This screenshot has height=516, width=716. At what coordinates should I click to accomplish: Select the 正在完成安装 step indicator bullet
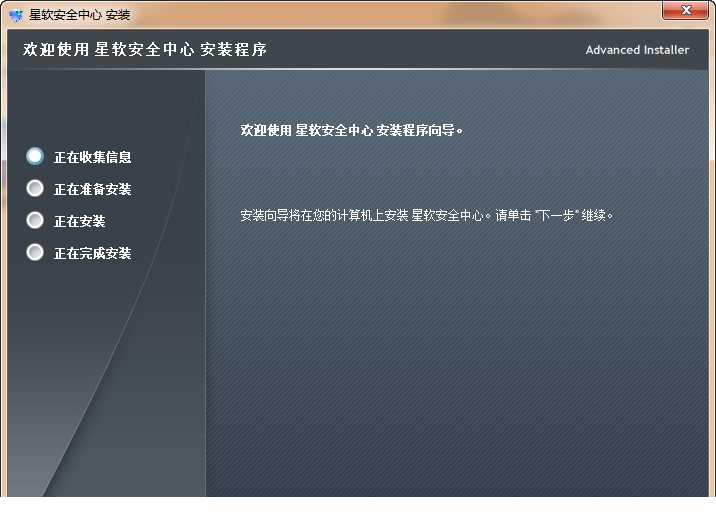[36, 252]
